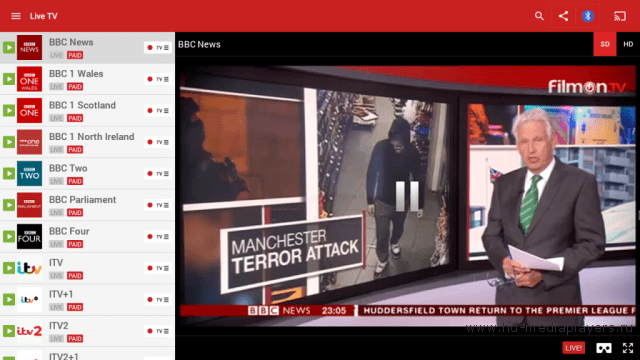Image resolution: width=640 pixels, height=360 pixels.
Task: Toggle the Bluetooth icon
Action: (x=587, y=16)
